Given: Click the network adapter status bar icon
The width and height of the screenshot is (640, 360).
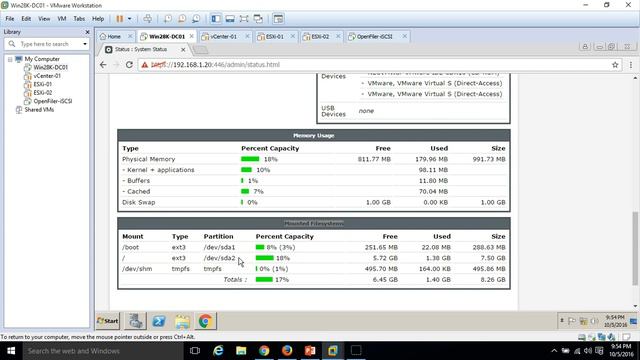Looking at the screenshot, I should tap(602, 337).
